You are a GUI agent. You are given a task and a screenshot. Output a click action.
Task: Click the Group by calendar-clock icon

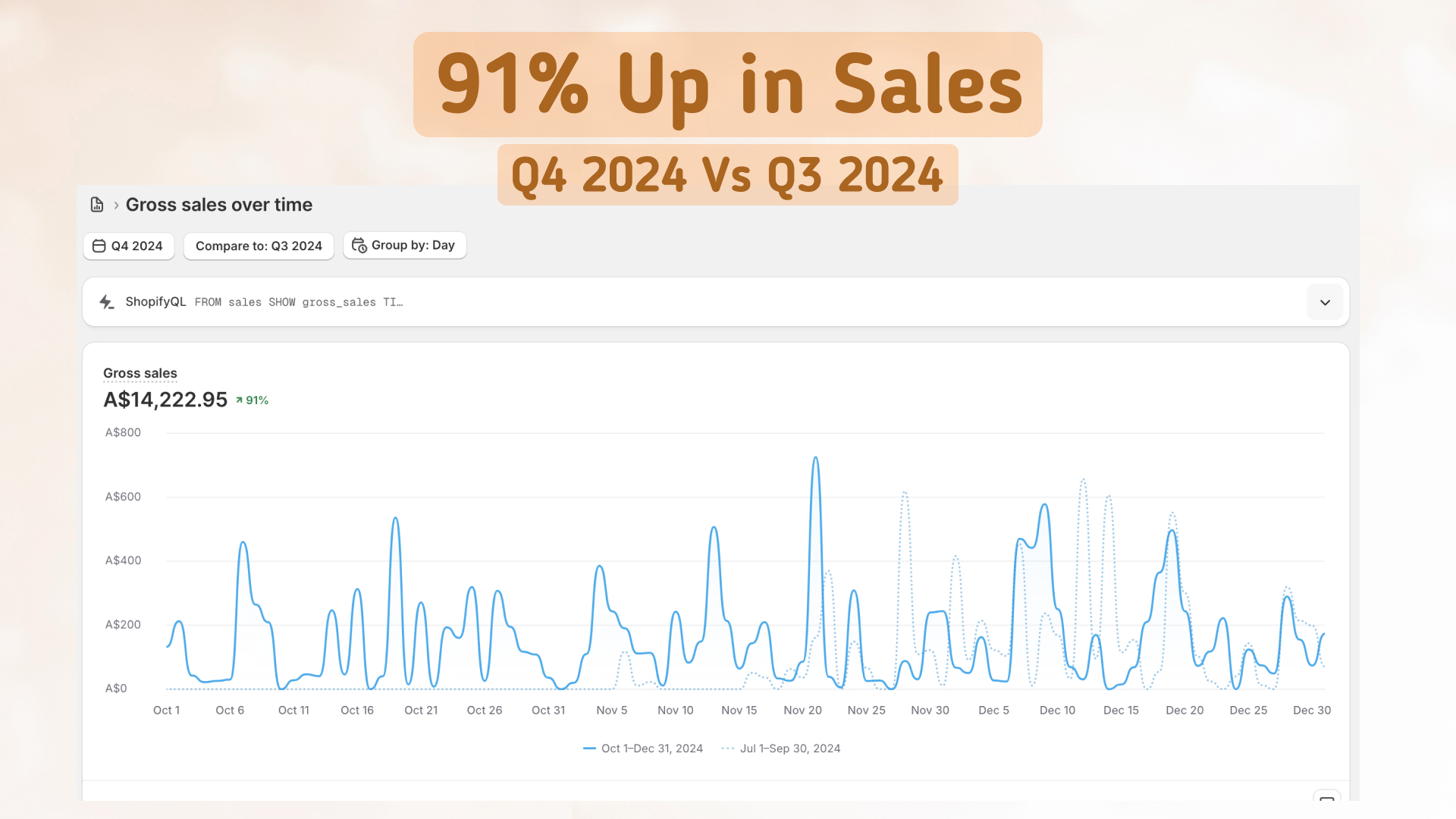coord(359,245)
